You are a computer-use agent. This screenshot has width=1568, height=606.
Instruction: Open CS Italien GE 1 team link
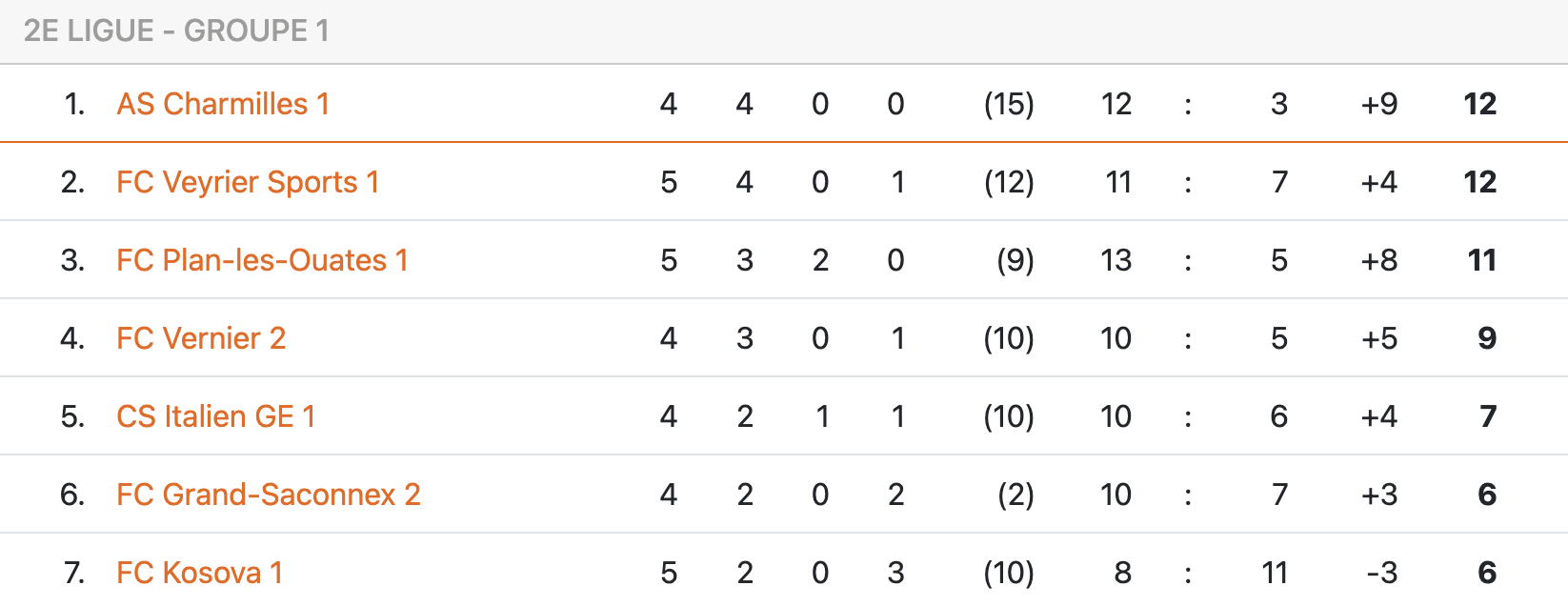pos(215,416)
